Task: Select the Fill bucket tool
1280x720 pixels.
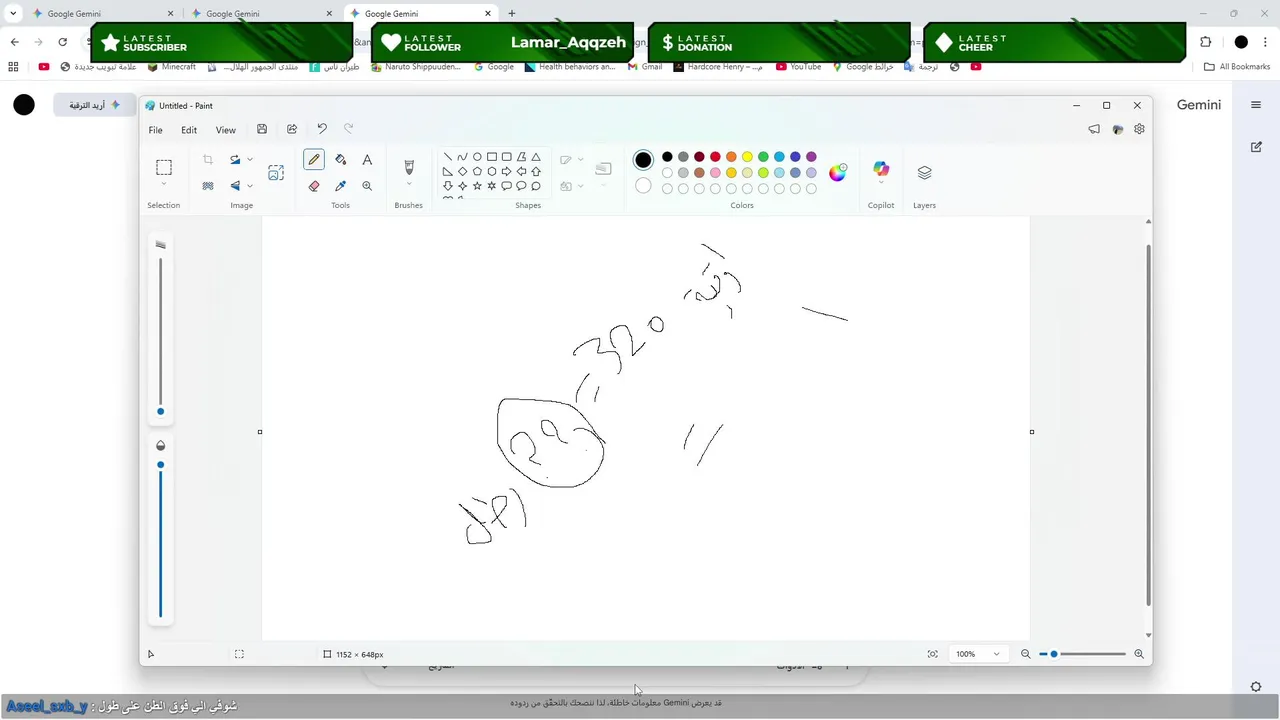Action: [x=341, y=160]
